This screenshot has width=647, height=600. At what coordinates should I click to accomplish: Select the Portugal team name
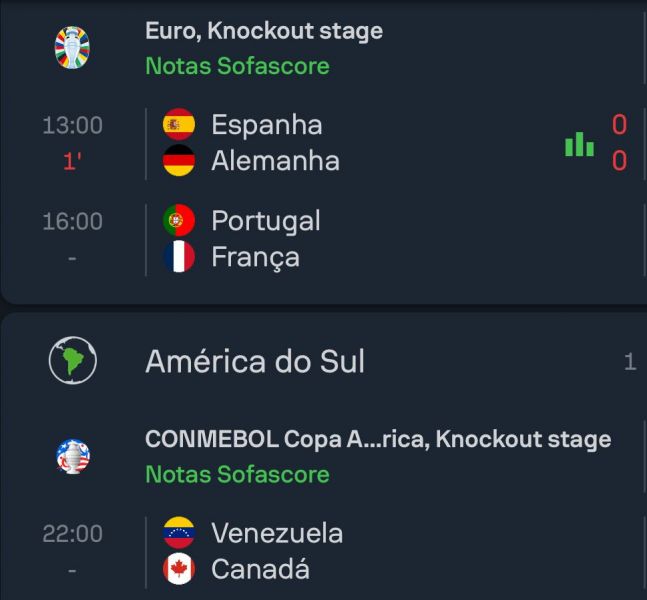(x=266, y=221)
